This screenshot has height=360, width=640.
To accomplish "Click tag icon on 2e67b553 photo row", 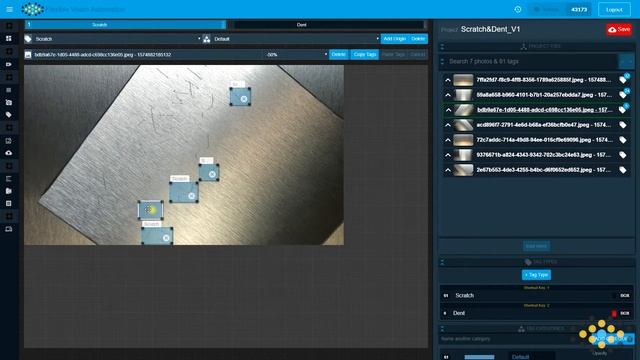I will tap(623, 170).
